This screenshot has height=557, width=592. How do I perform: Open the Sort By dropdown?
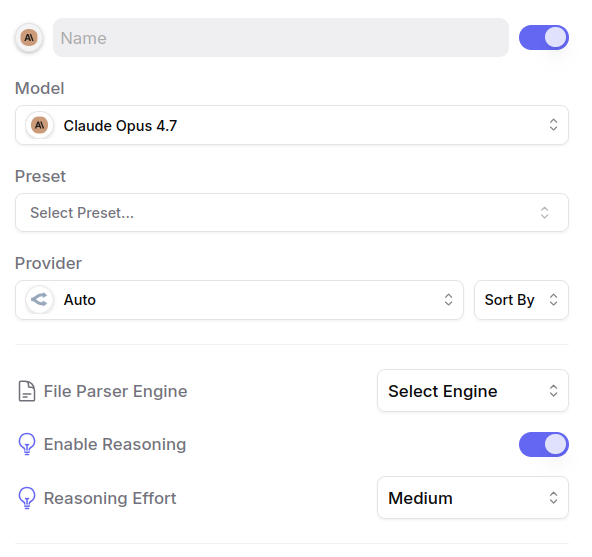click(521, 300)
